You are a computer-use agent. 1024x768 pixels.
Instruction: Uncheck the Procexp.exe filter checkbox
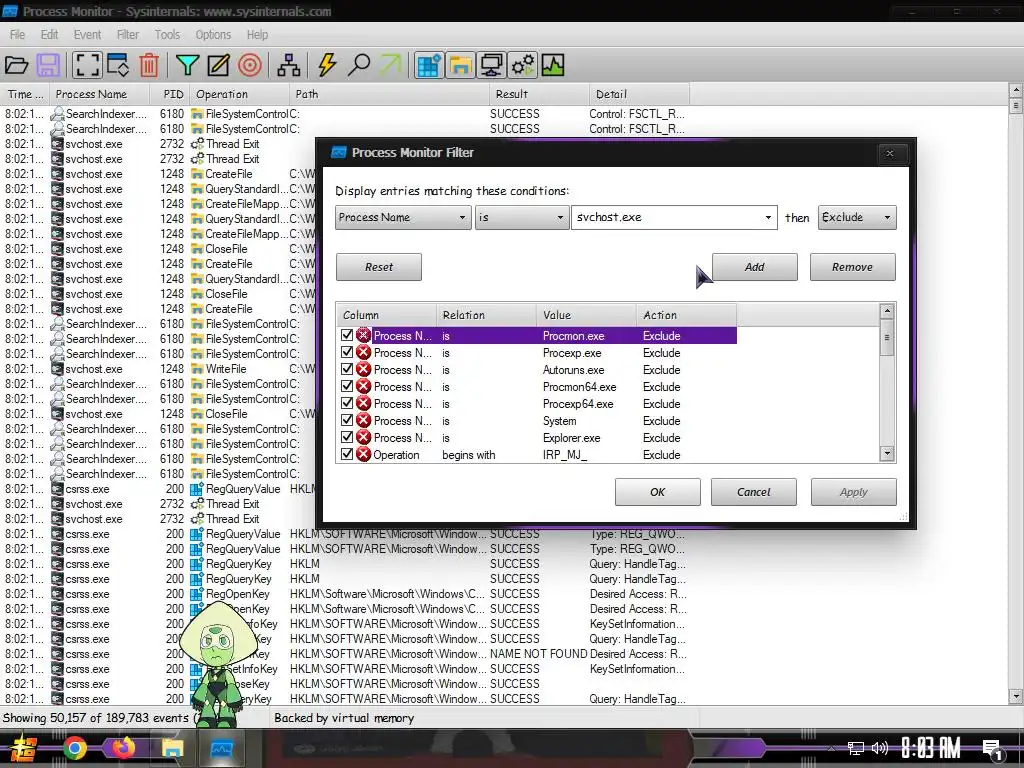tap(347, 352)
